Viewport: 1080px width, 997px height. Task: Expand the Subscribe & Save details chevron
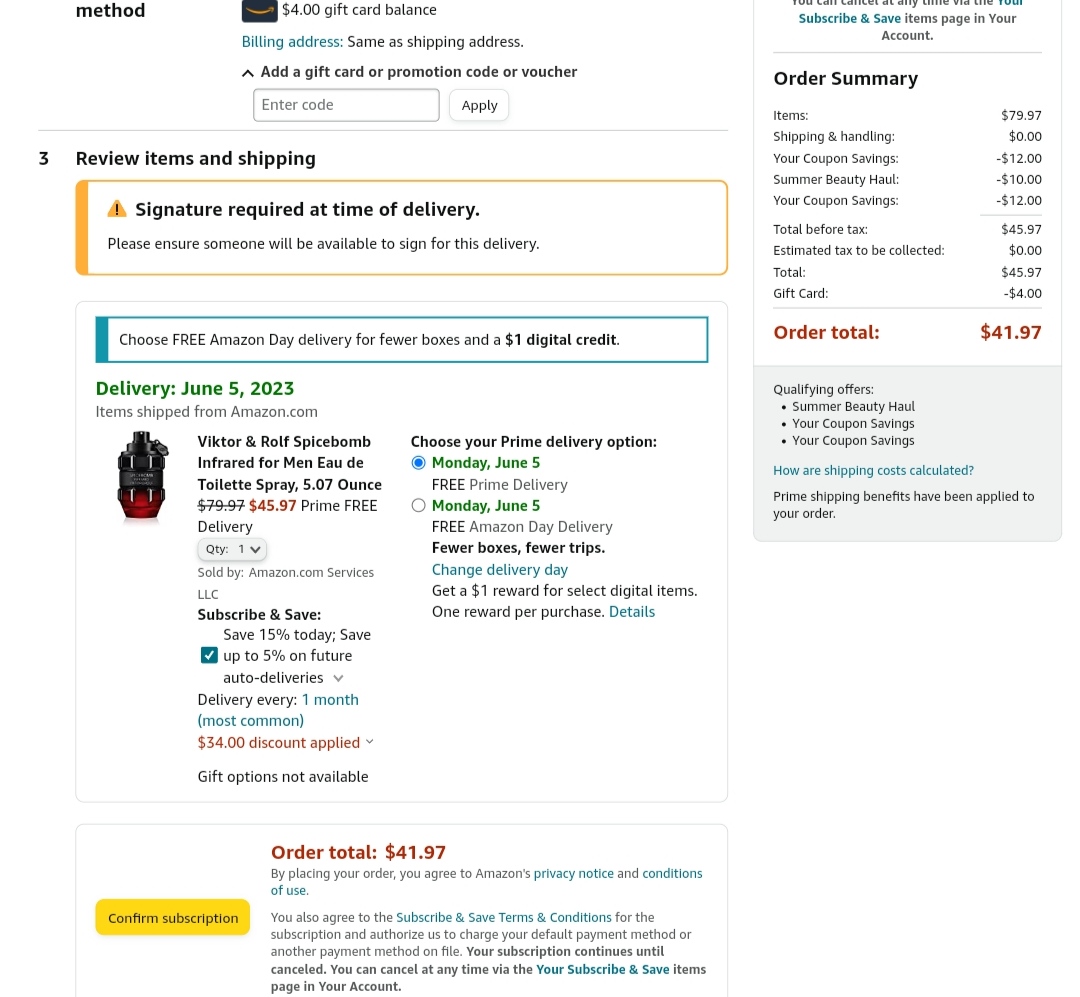pos(338,678)
